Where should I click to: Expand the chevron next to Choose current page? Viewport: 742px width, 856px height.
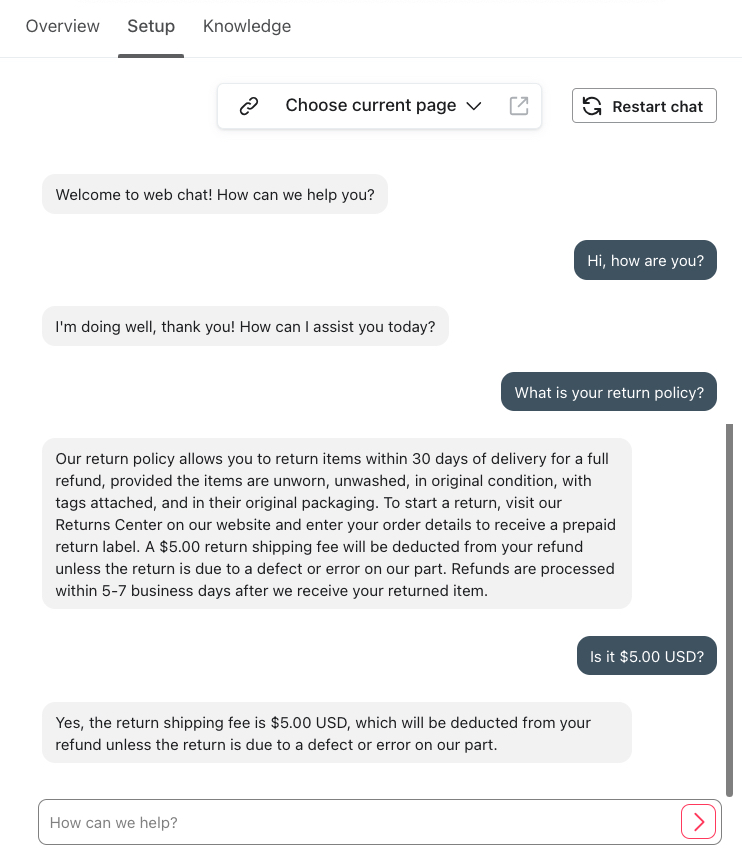473,105
